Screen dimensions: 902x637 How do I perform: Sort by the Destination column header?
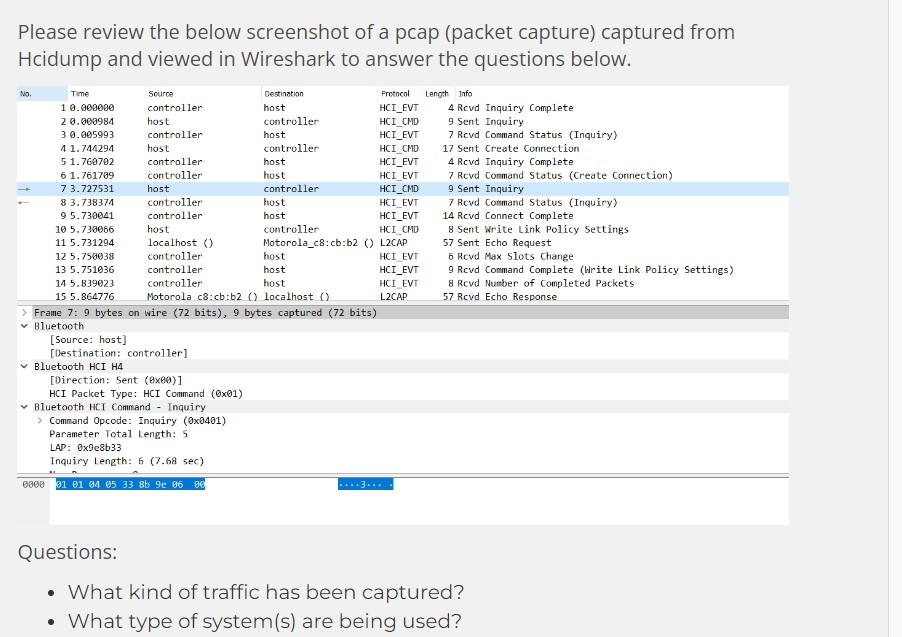point(319,94)
